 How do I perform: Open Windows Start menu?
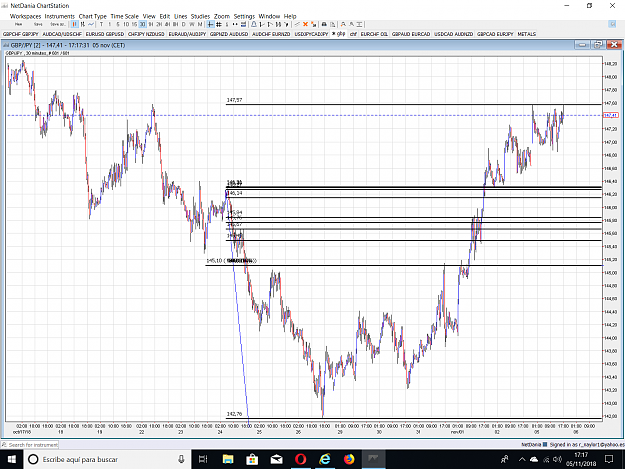(x=12, y=459)
